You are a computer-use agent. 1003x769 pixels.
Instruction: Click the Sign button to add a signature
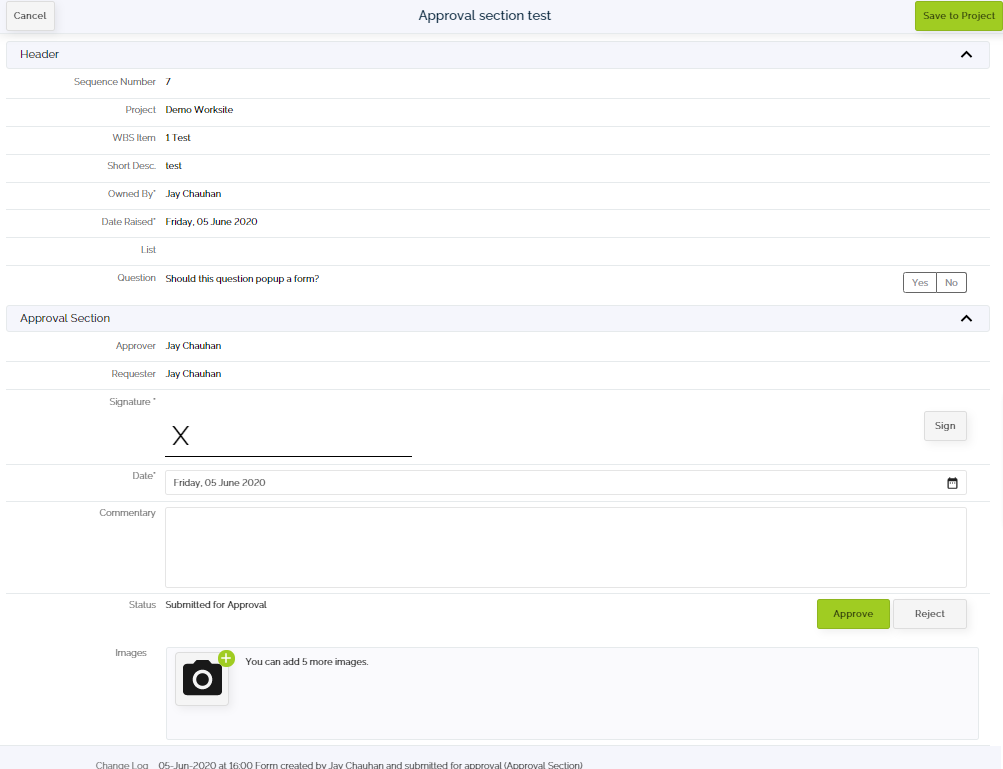(x=944, y=425)
